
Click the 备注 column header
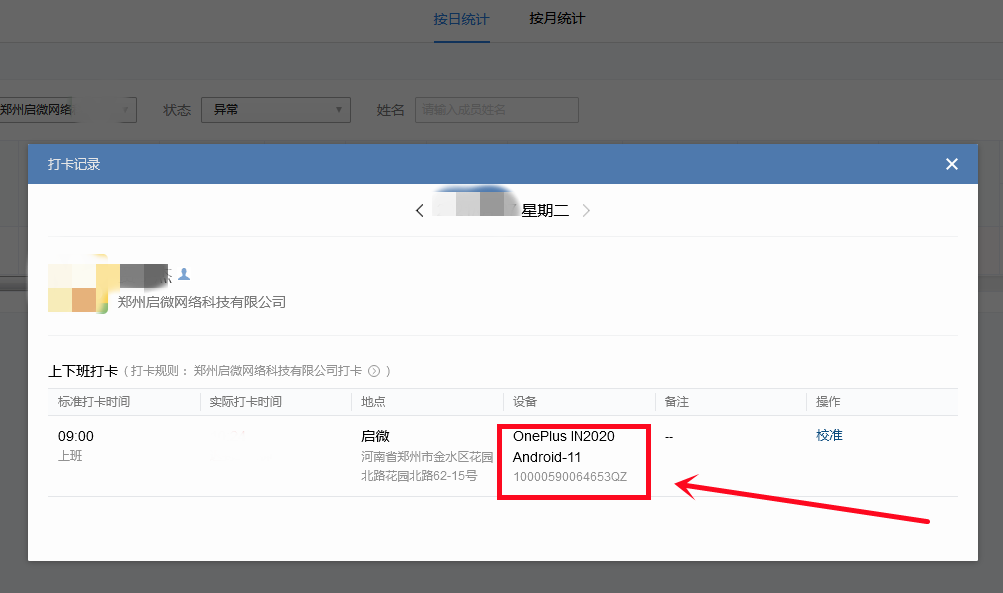coord(677,402)
